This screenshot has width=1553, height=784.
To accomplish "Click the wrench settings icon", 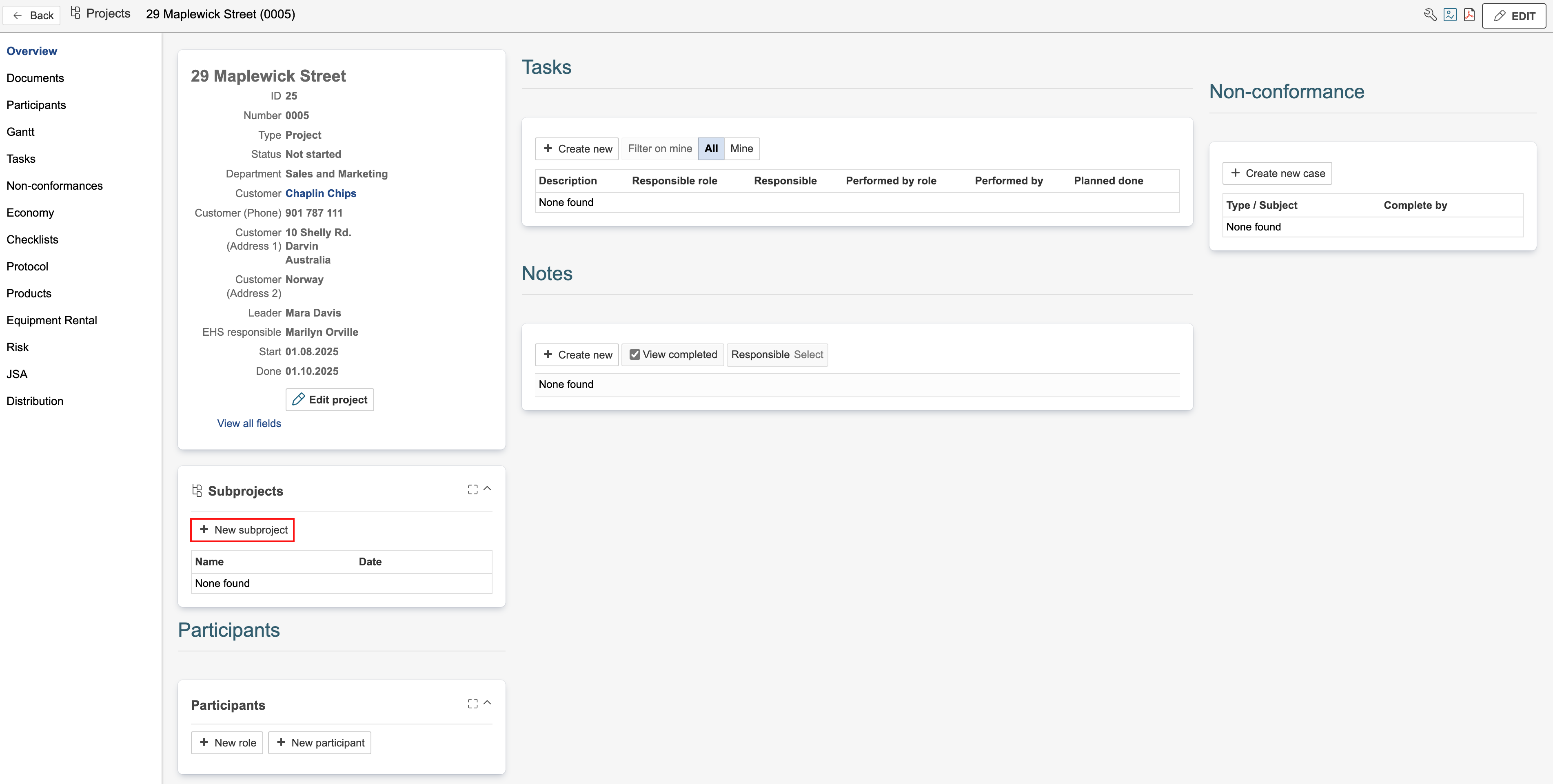I will click(1430, 15).
